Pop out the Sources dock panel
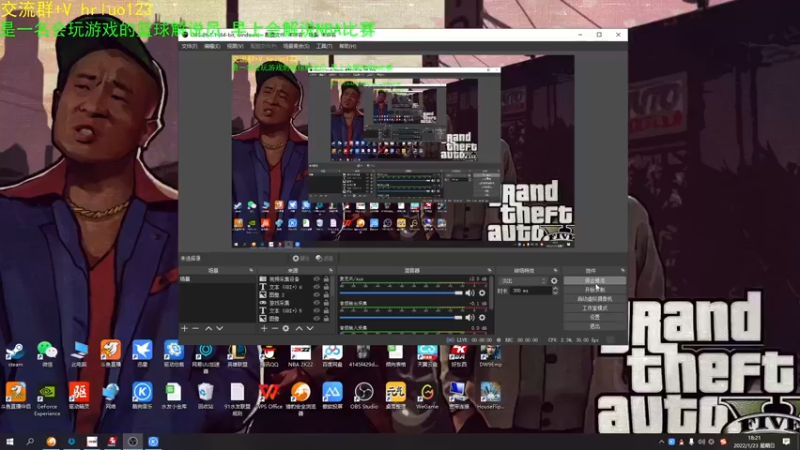This screenshot has width=800, height=450. [331, 270]
